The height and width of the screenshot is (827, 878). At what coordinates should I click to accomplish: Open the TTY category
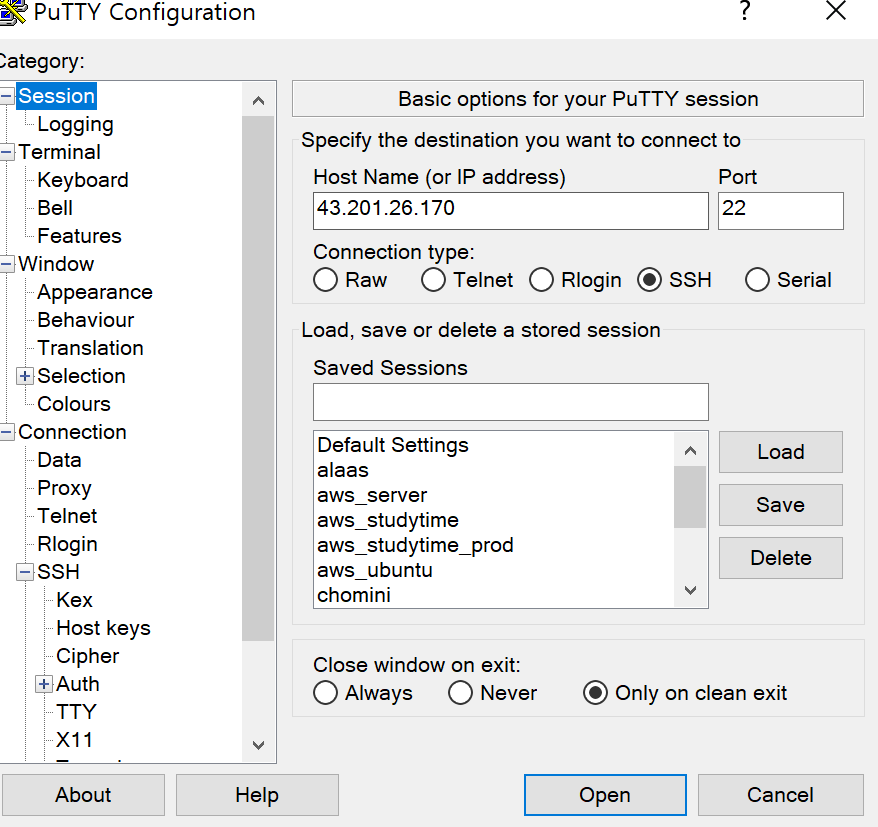(77, 712)
